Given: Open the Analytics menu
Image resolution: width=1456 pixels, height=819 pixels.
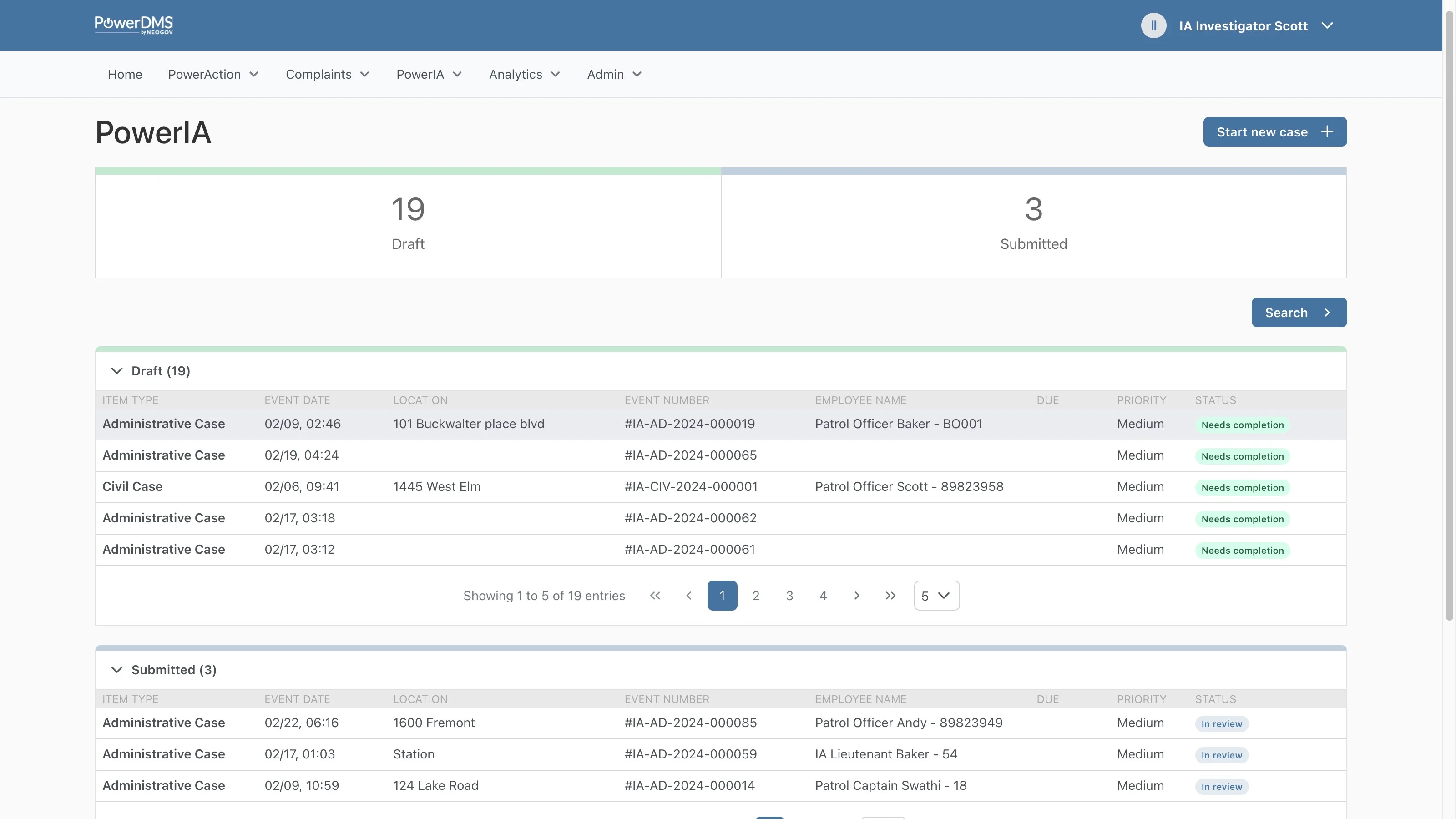Looking at the screenshot, I should pos(524,74).
